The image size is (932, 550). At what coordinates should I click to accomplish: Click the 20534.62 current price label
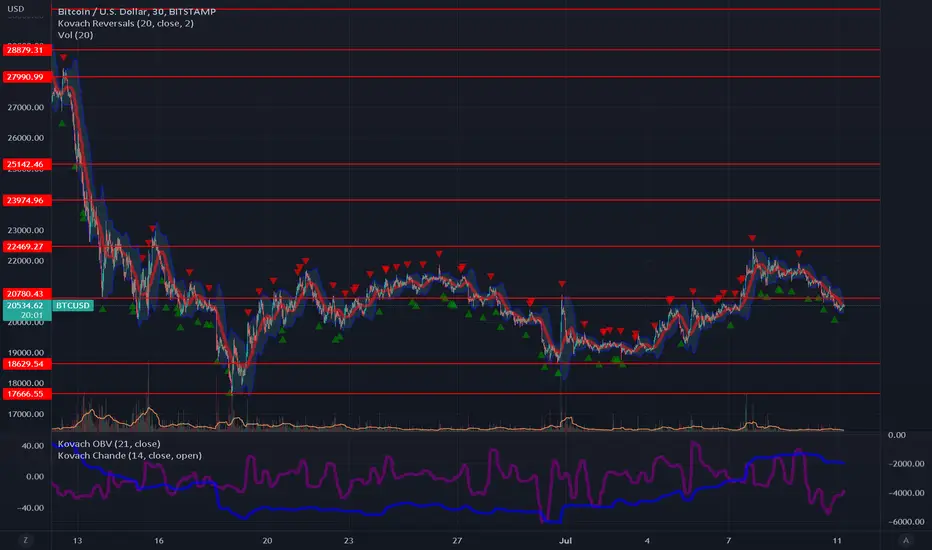click(x=27, y=306)
